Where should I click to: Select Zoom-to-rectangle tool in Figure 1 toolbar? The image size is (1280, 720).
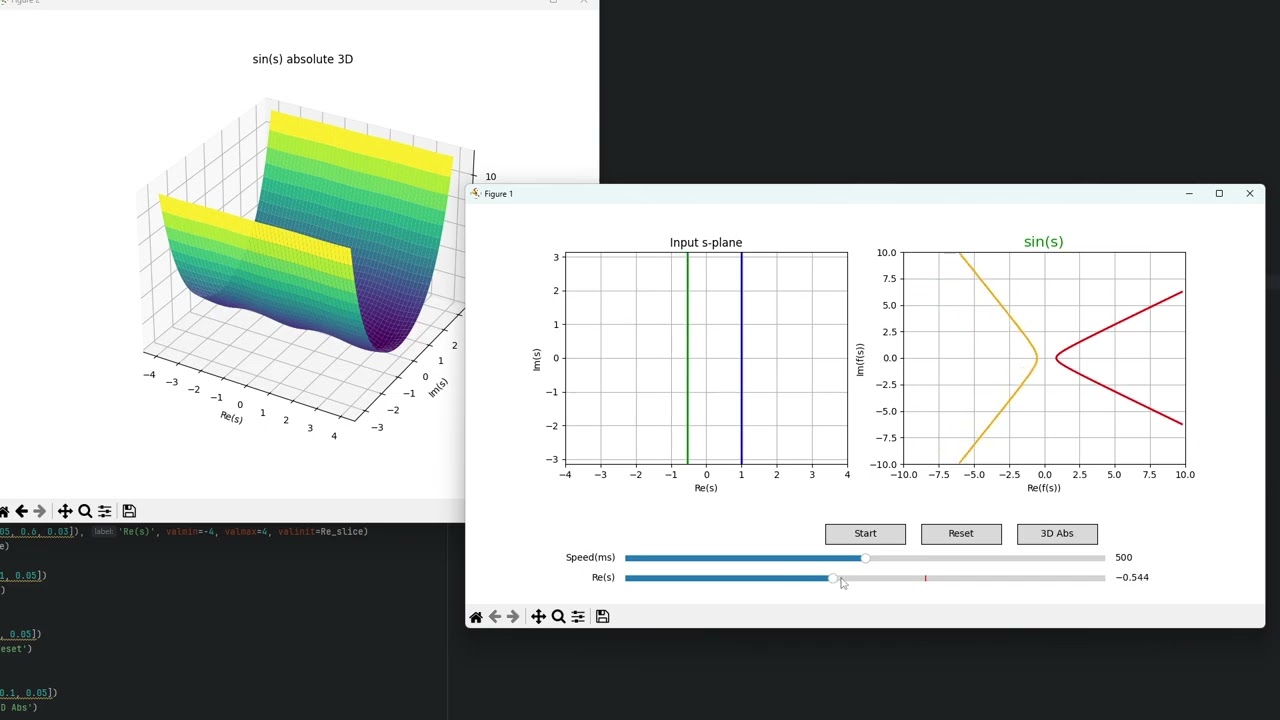click(x=558, y=617)
